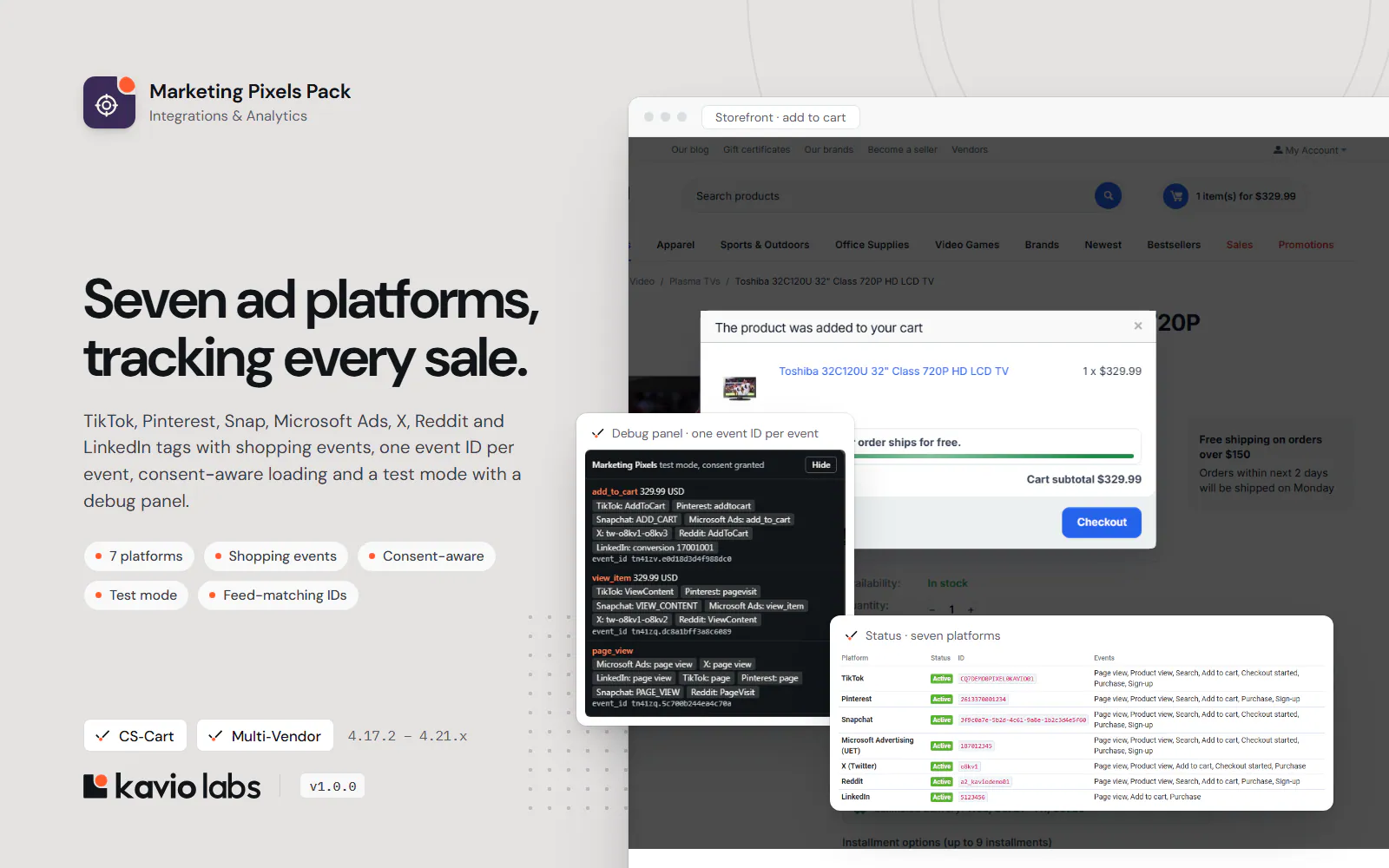The image size is (1389, 868).
Task: Close the product added to cart popup
Action: (1137, 326)
